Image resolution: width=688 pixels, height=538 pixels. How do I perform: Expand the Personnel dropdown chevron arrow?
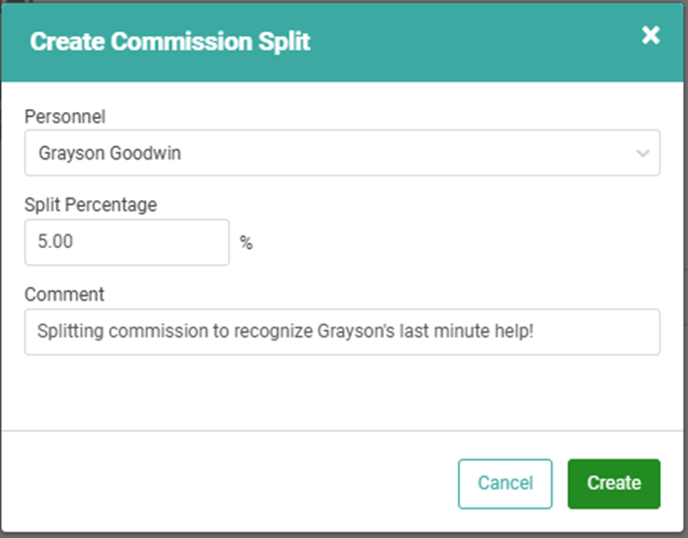[642, 154]
